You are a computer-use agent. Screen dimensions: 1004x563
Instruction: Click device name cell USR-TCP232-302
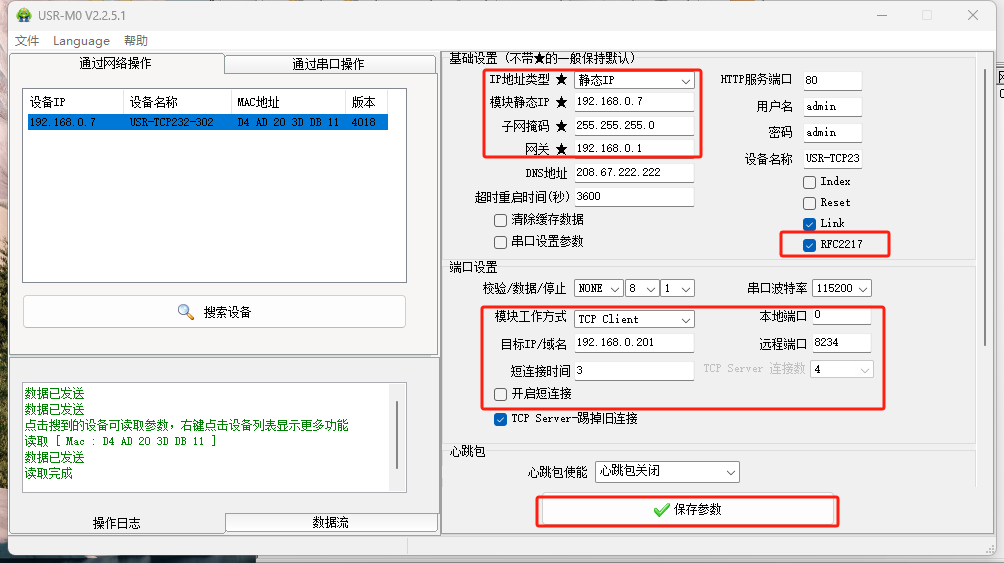pyautogui.click(x=172, y=122)
